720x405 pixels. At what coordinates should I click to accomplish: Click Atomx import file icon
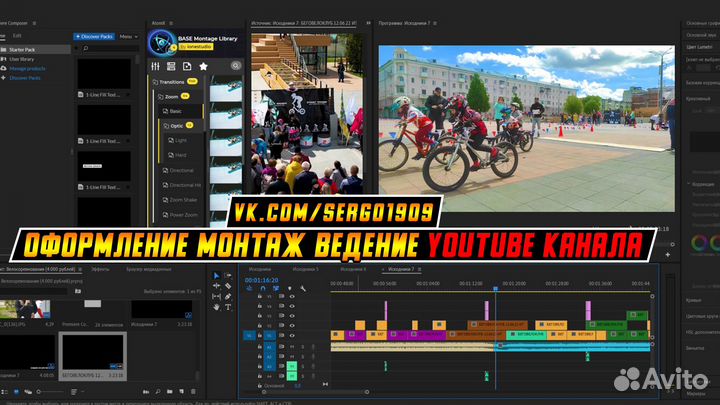pos(187,67)
